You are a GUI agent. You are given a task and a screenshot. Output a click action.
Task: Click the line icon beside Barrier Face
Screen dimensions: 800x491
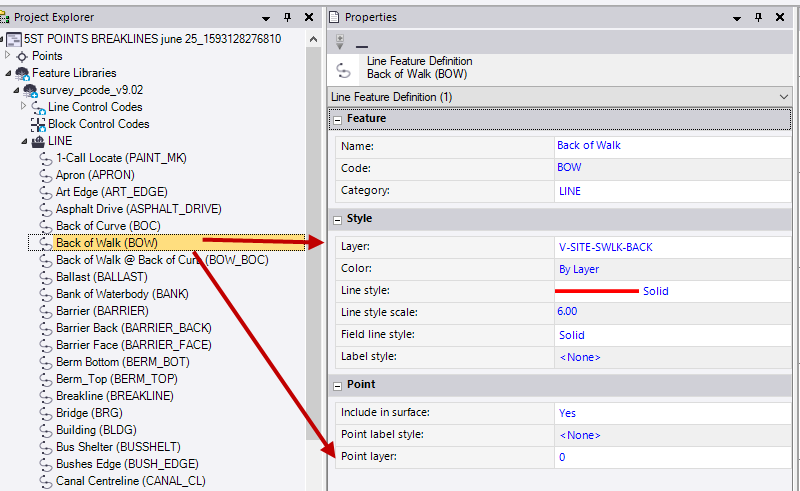46,346
